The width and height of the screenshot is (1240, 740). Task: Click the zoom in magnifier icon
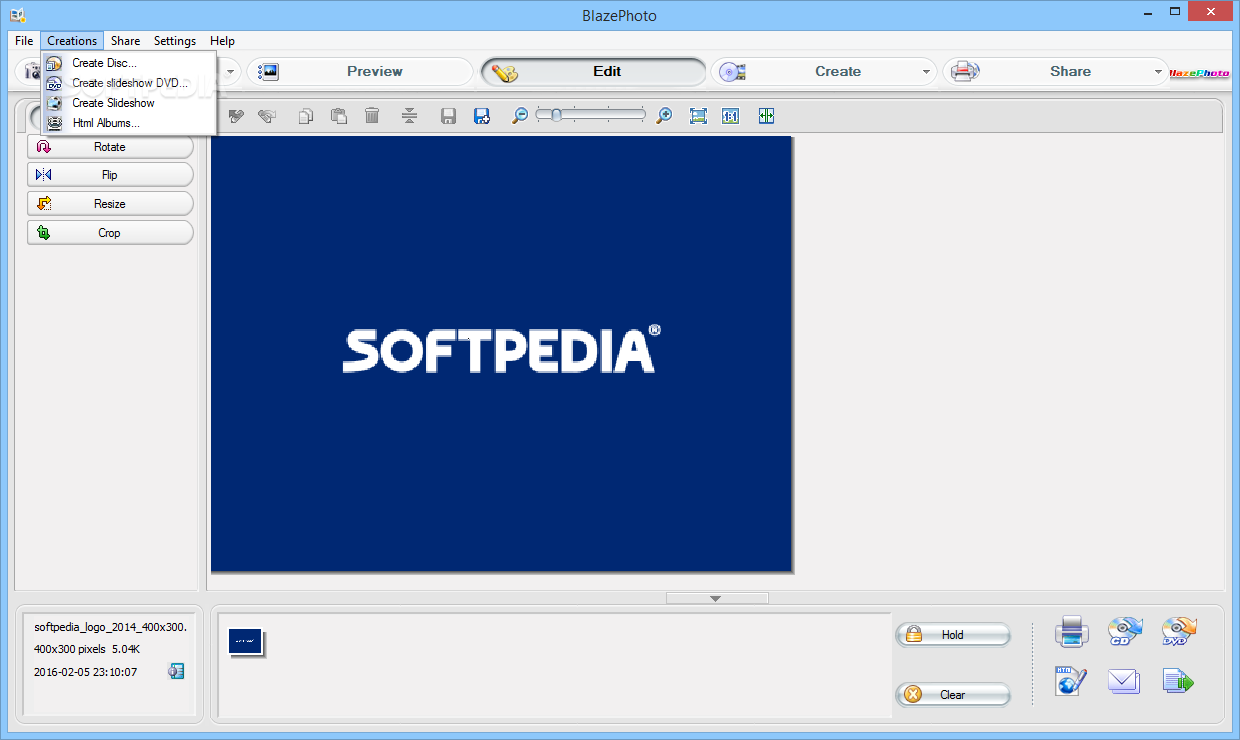(x=664, y=116)
